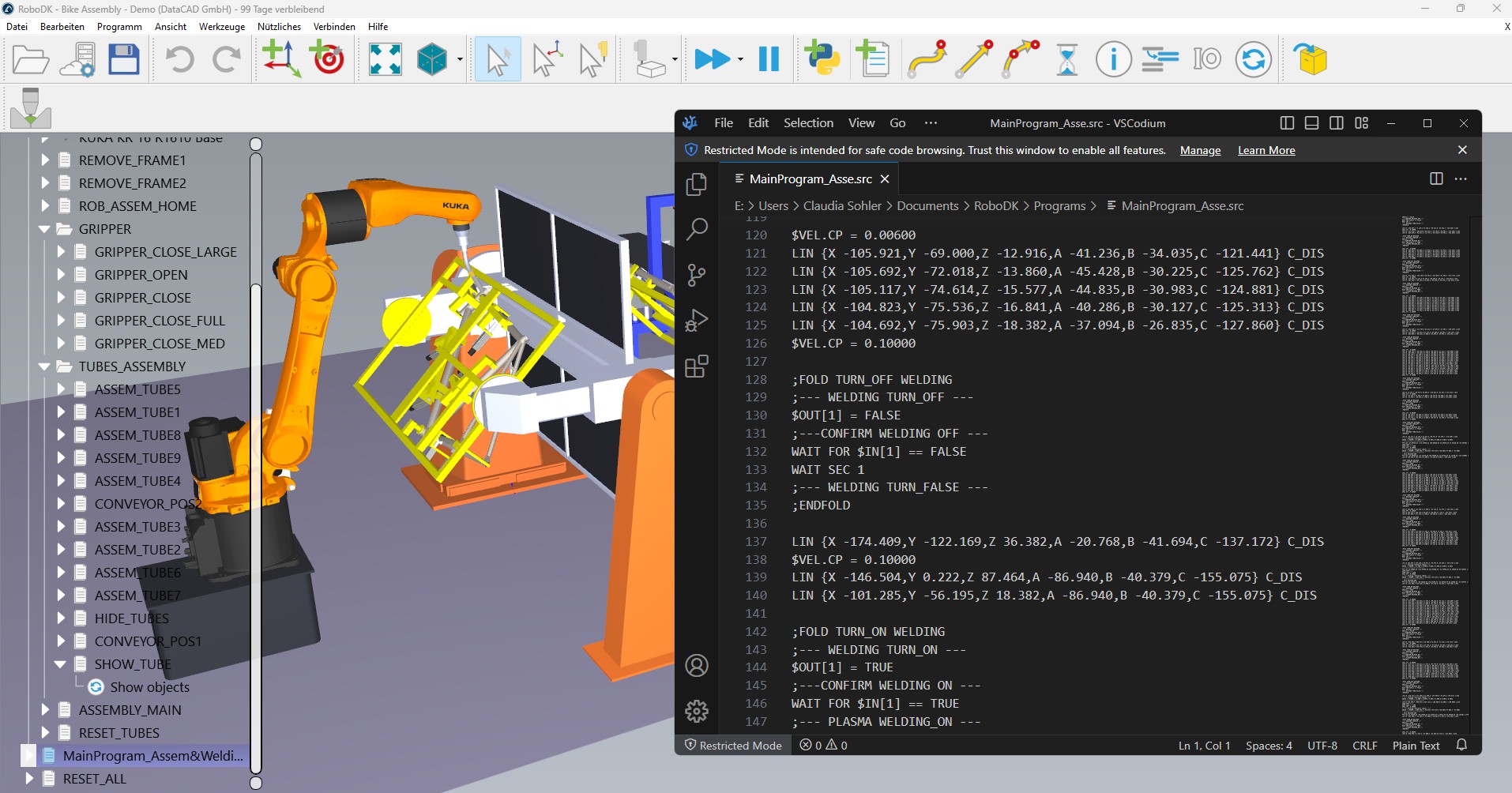The width and height of the screenshot is (1512, 793).
Task: Open Source Control in VSCodium sidebar
Action: tap(696, 275)
